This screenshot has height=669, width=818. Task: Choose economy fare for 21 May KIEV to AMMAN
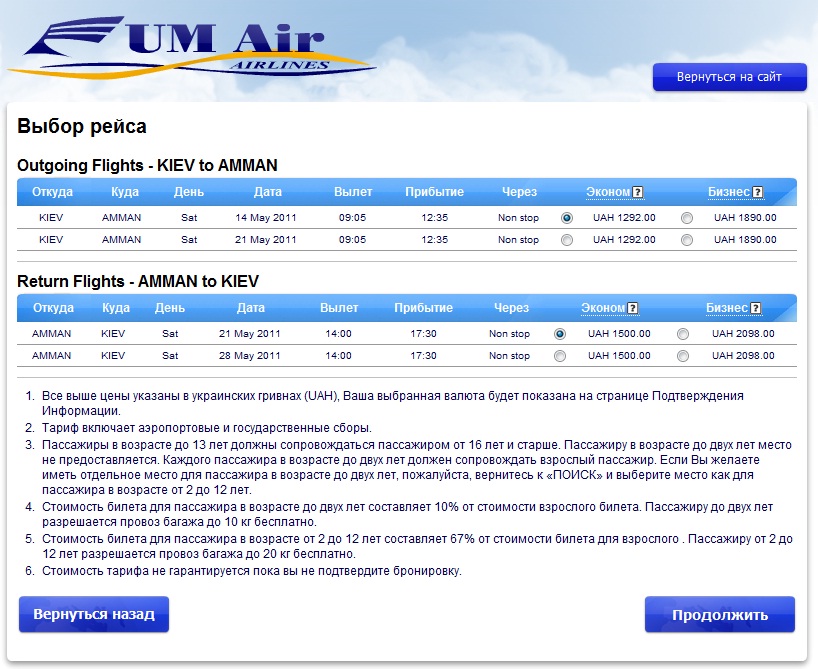pos(567,240)
